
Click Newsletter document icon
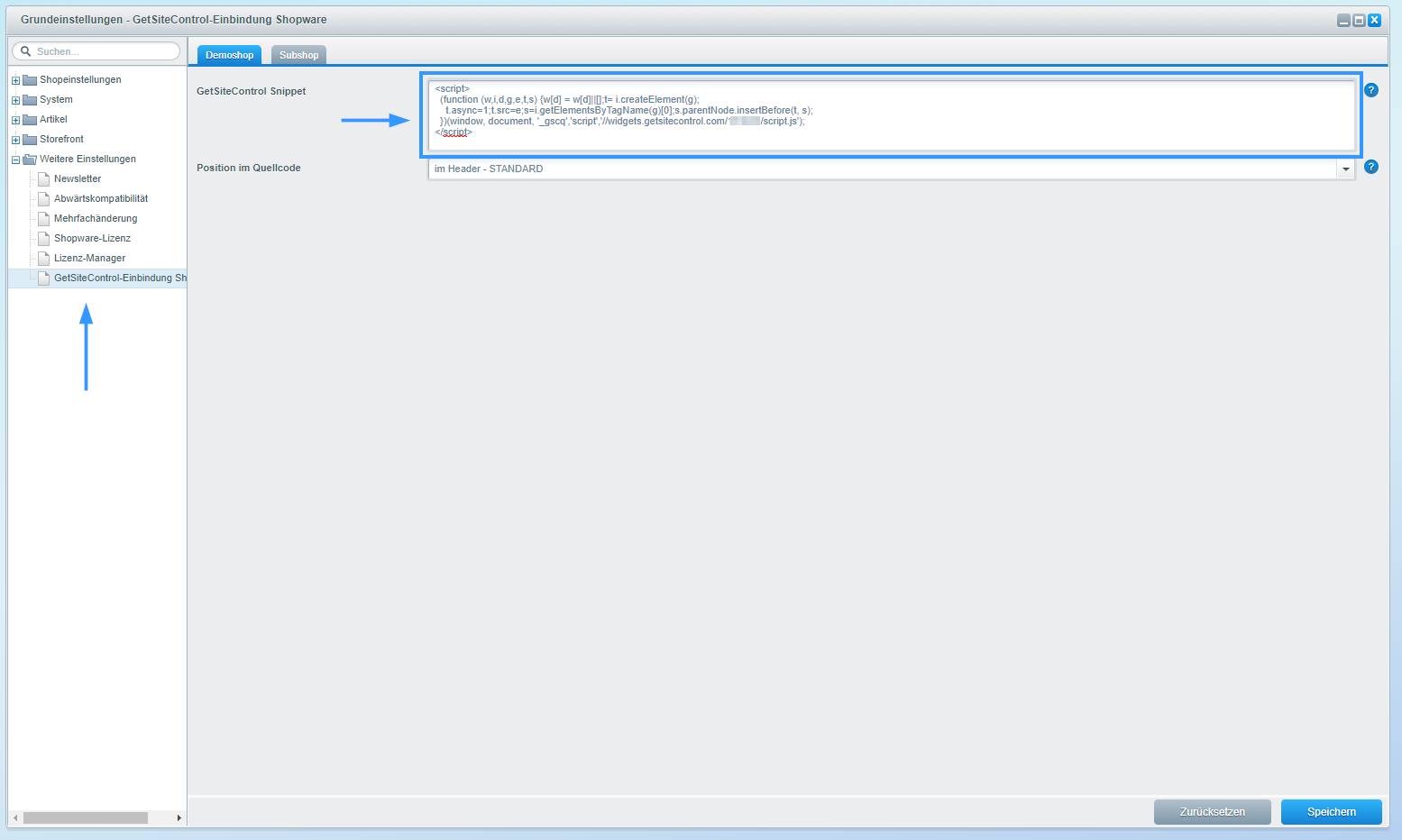tap(43, 178)
